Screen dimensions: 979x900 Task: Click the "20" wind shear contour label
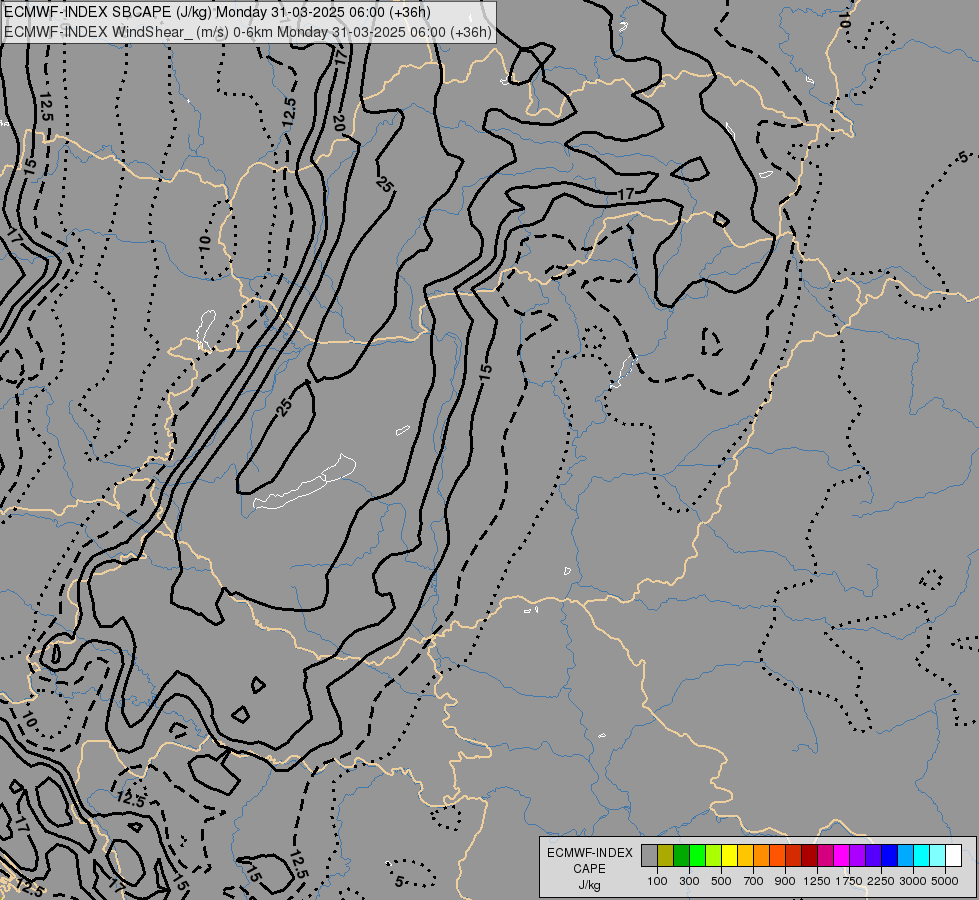click(339, 123)
